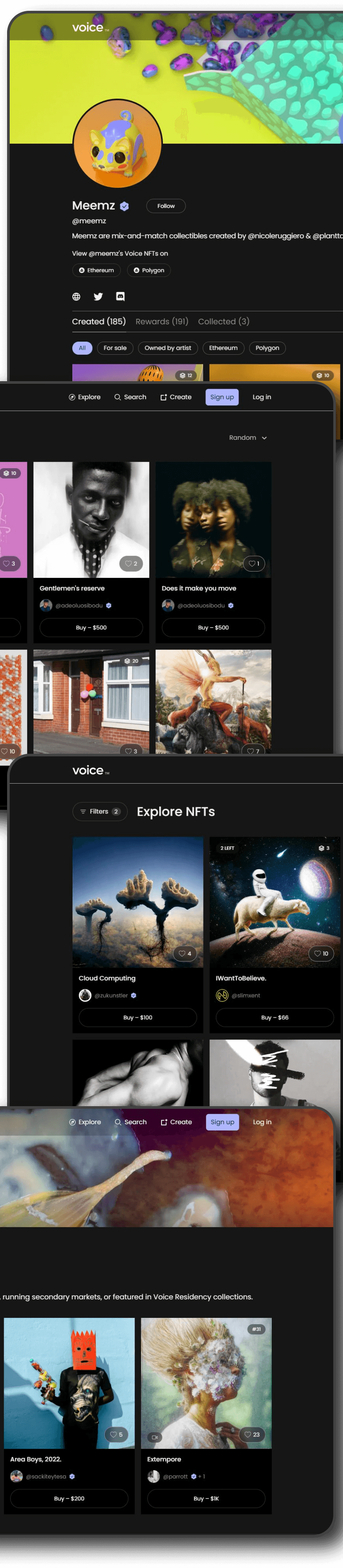Open @parrott creator link
343x1568 pixels.
coord(175,1476)
